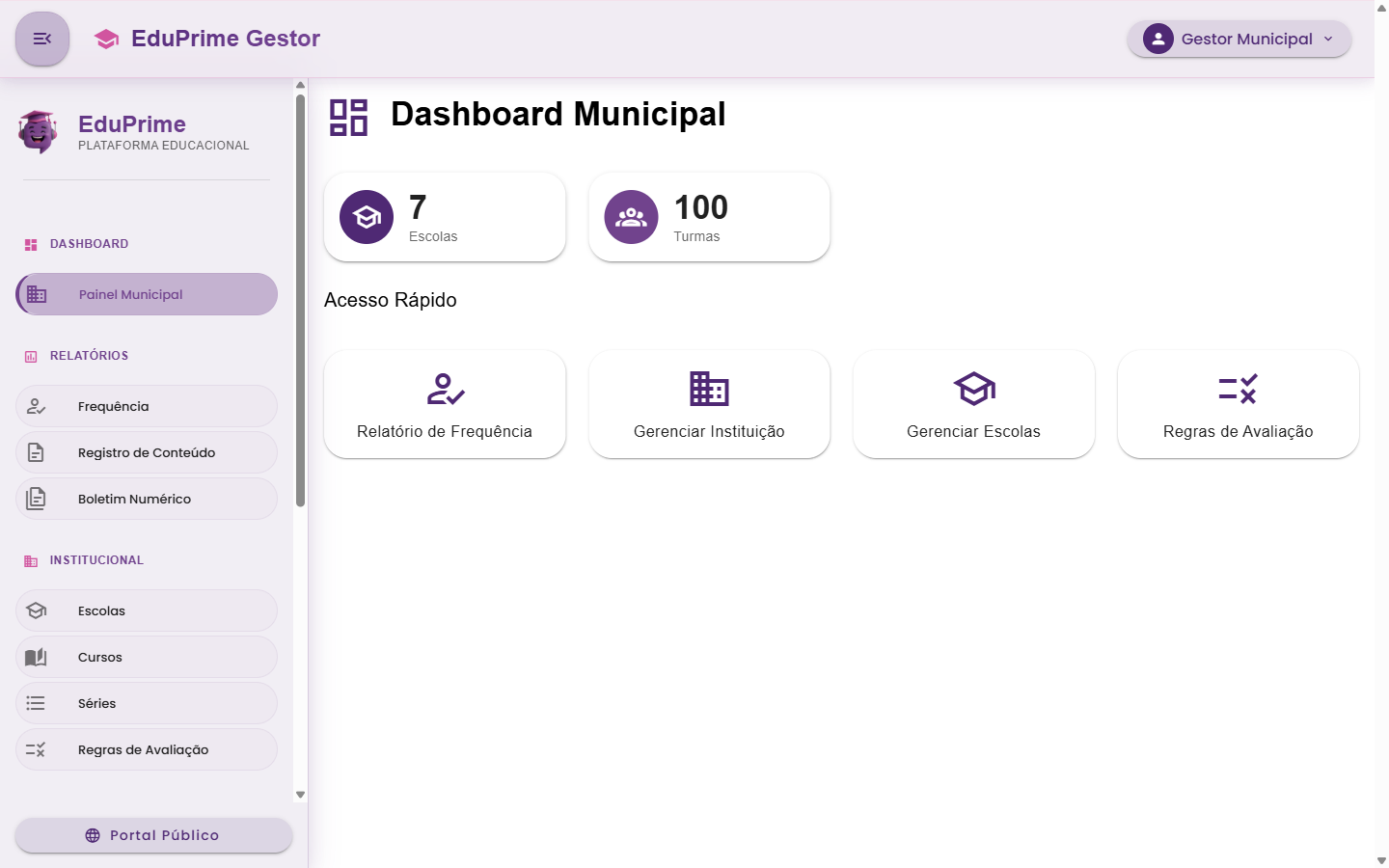Expand the RELATÓRIOS section header

[x=89, y=355]
